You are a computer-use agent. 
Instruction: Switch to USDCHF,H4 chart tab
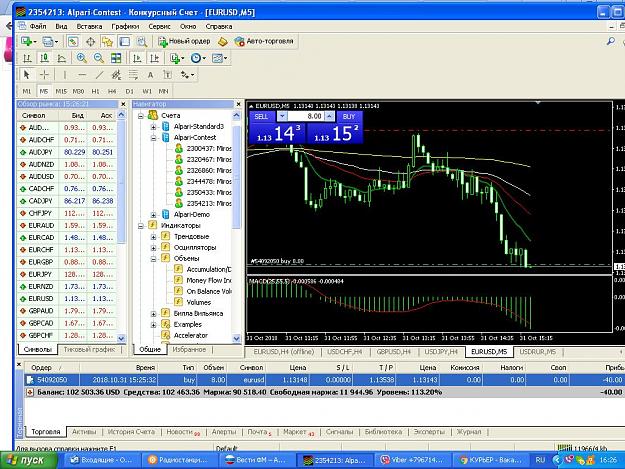(344, 352)
